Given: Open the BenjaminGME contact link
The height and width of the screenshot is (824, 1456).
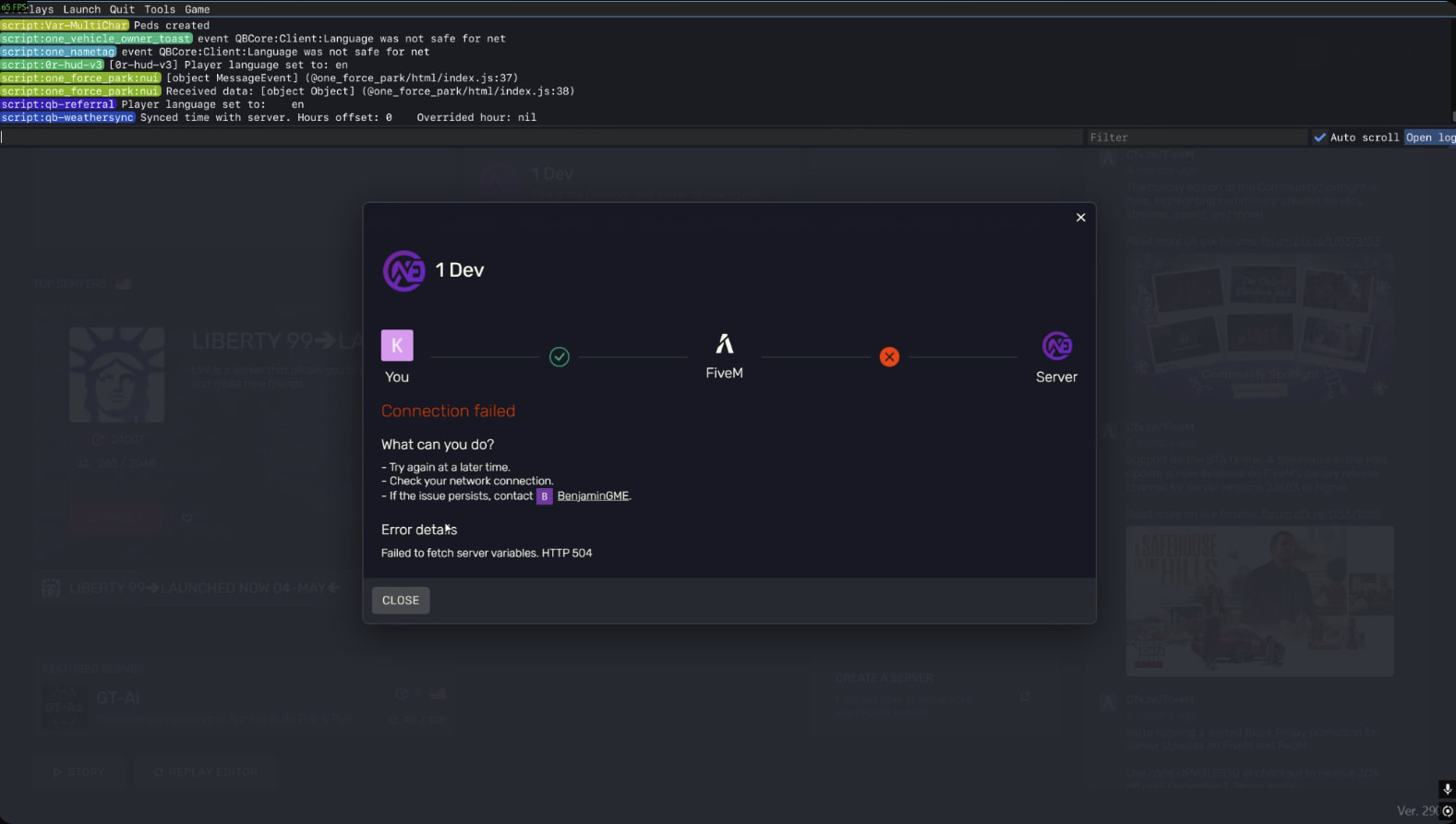Looking at the screenshot, I should (593, 496).
